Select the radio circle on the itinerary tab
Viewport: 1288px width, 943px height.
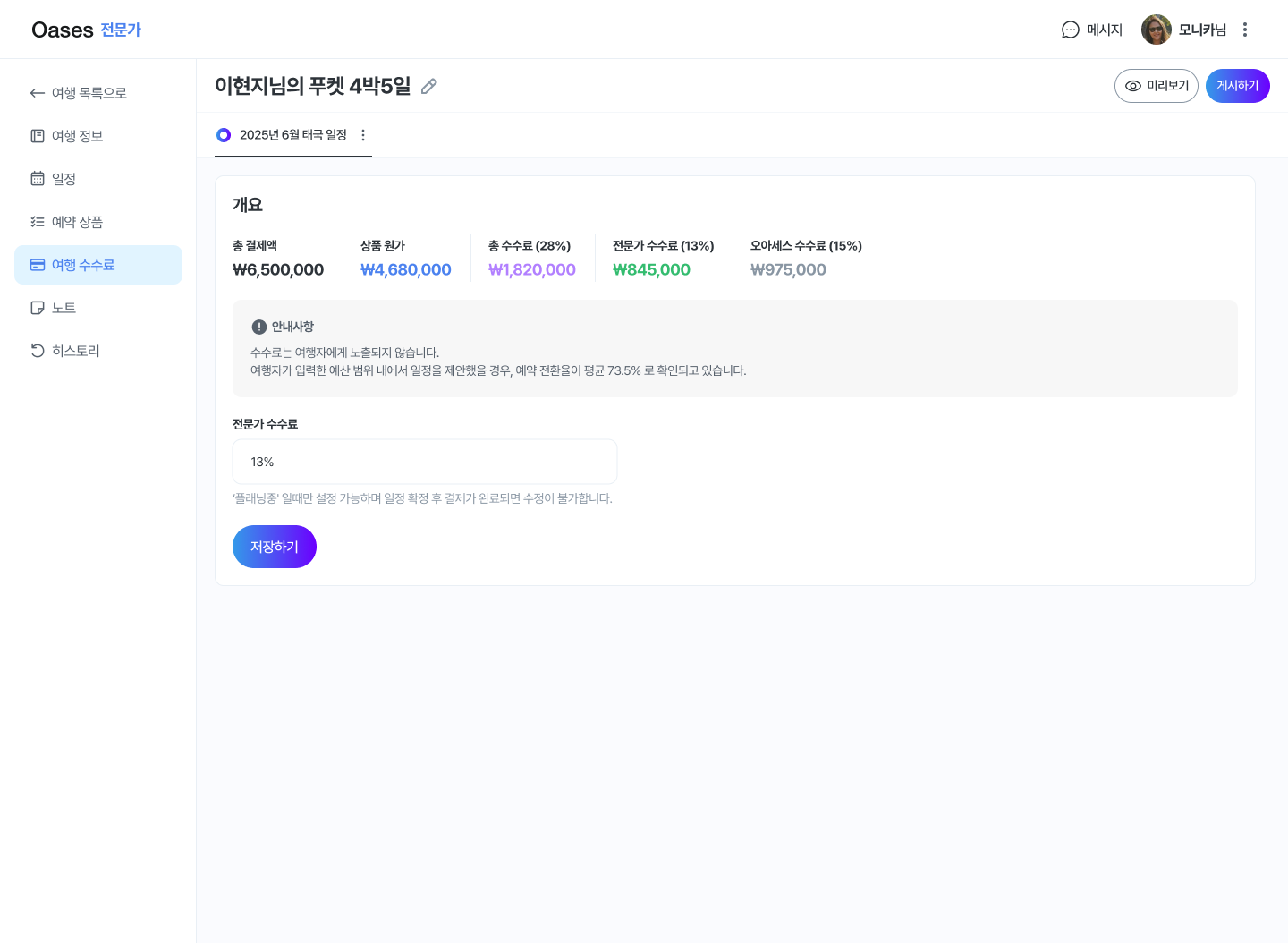[x=224, y=135]
